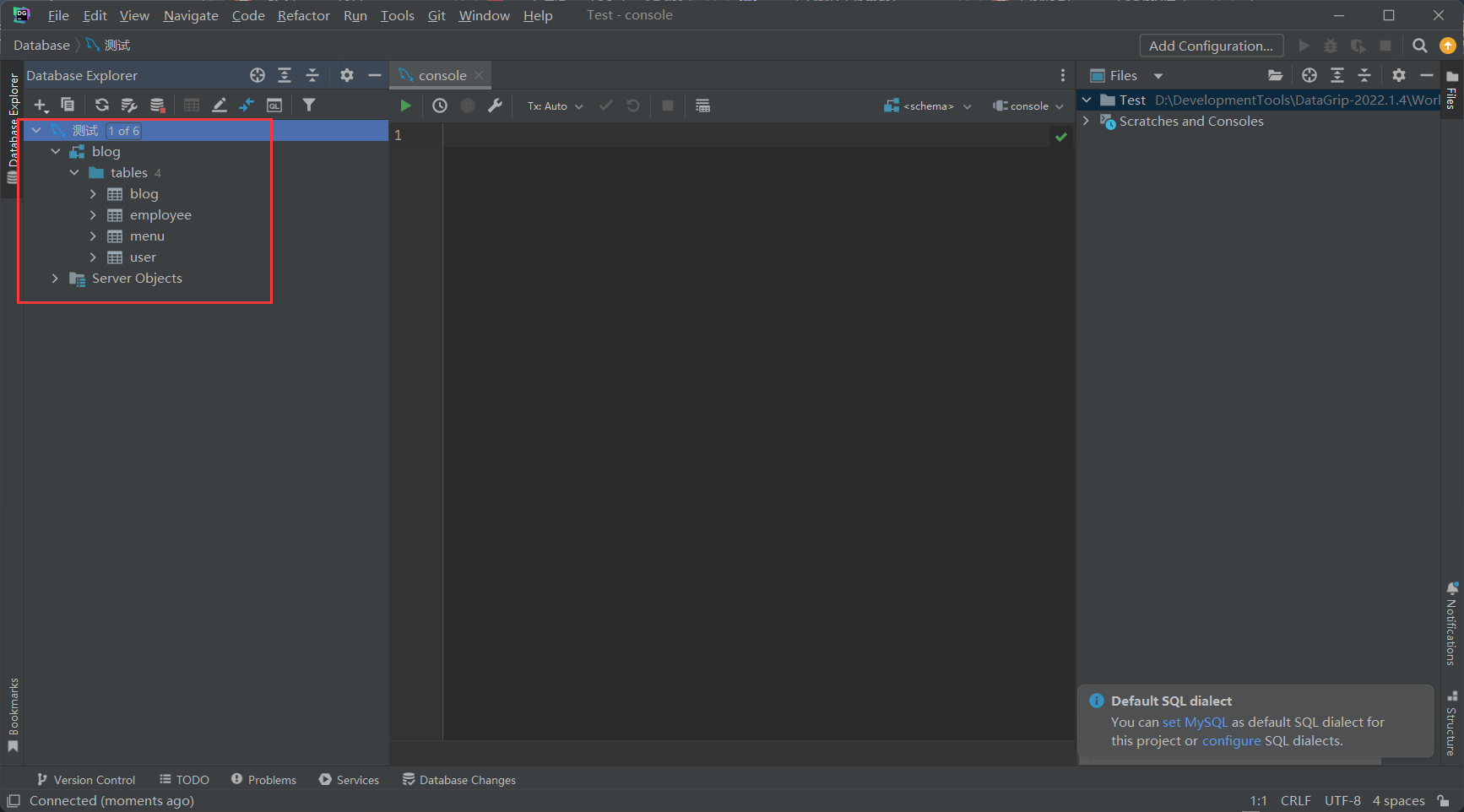
Task: Open Files panel gear options
Action: pyautogui.click(x=1399, y=75)
